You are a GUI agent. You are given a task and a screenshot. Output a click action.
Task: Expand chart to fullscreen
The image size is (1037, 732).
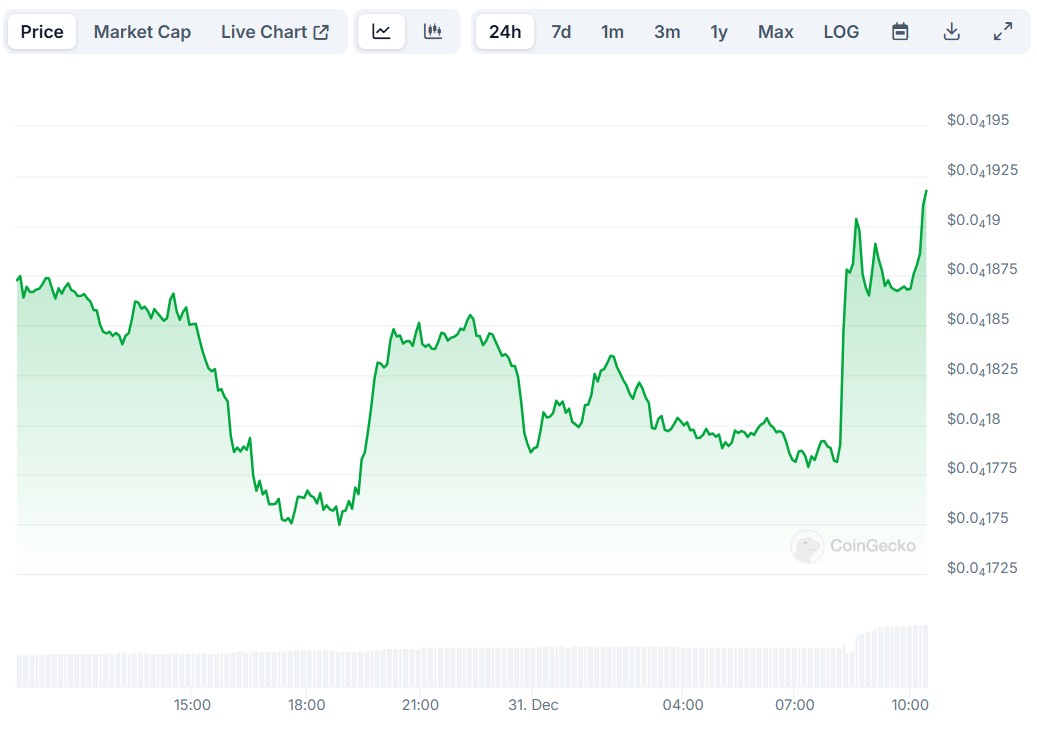pyautogui.click(x=1003, y=32)
